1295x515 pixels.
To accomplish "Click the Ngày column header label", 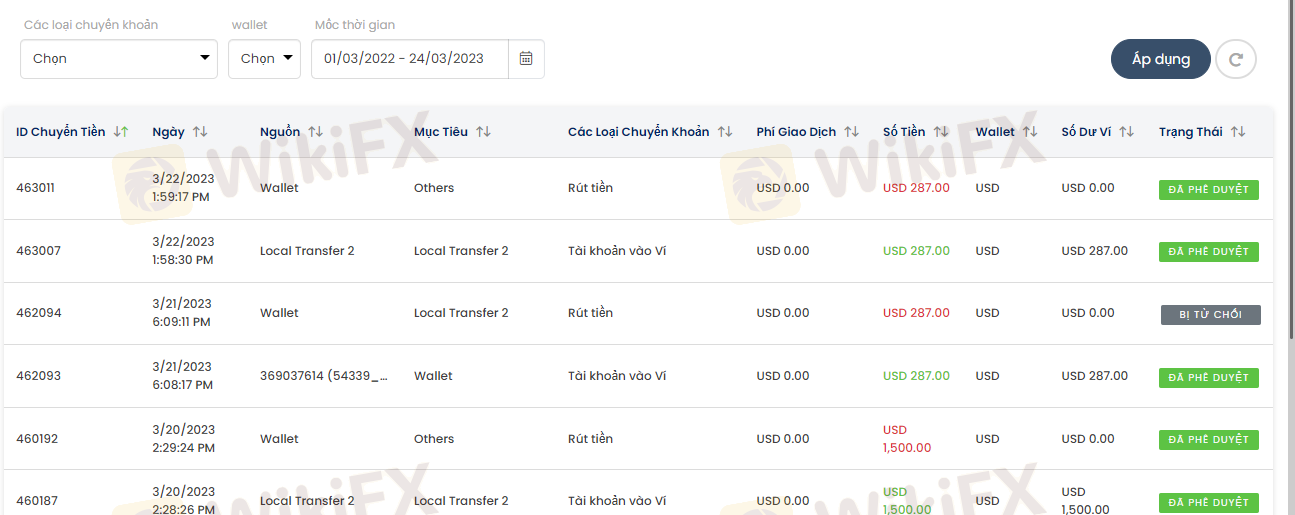I will tap(169, 132).
